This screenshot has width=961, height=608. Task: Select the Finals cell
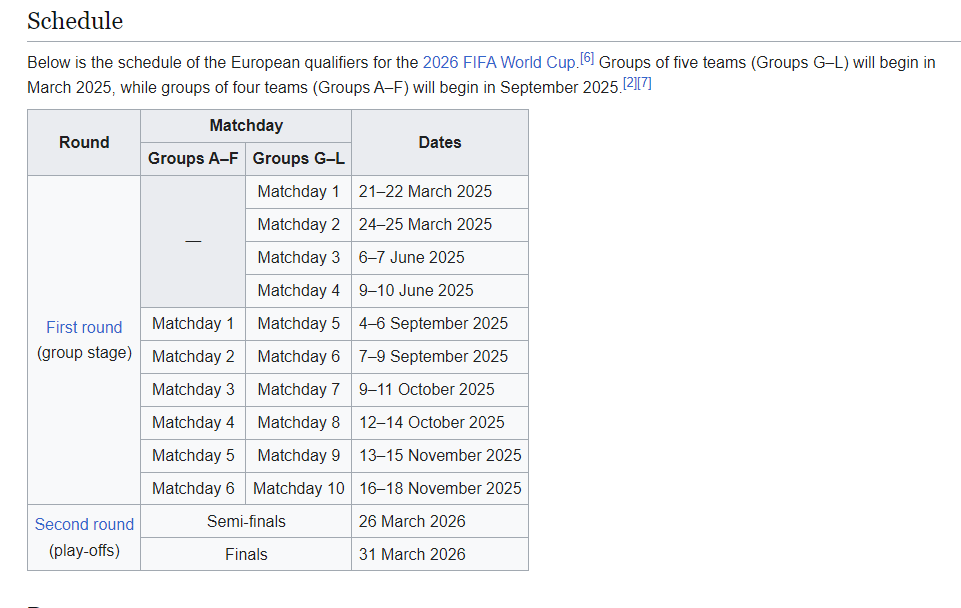246,554
